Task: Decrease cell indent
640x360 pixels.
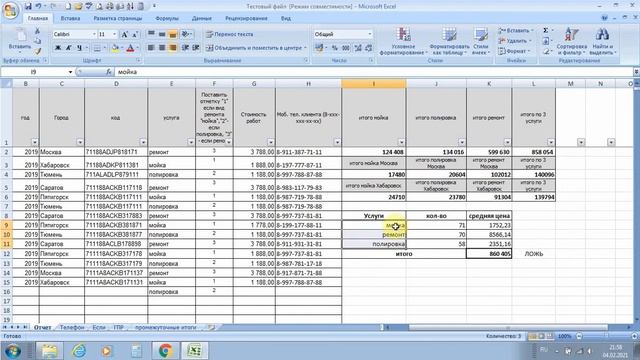Action: pyautogui.click(x=185, y=48)
